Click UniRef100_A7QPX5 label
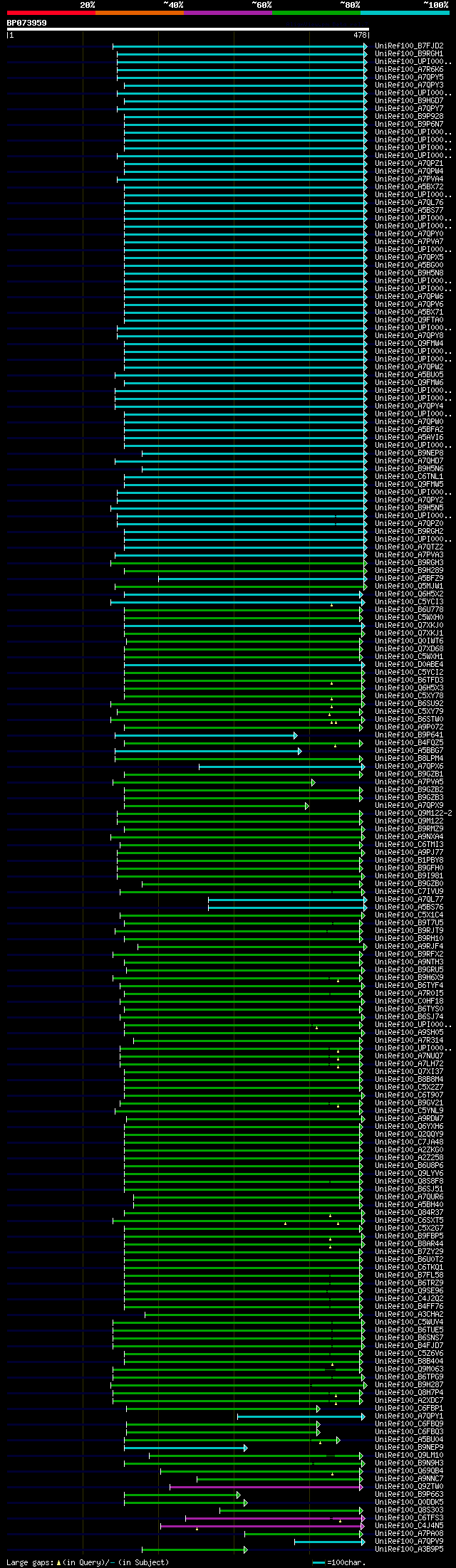The width and height of the screenshot is (456, 1568). point(409,258)
